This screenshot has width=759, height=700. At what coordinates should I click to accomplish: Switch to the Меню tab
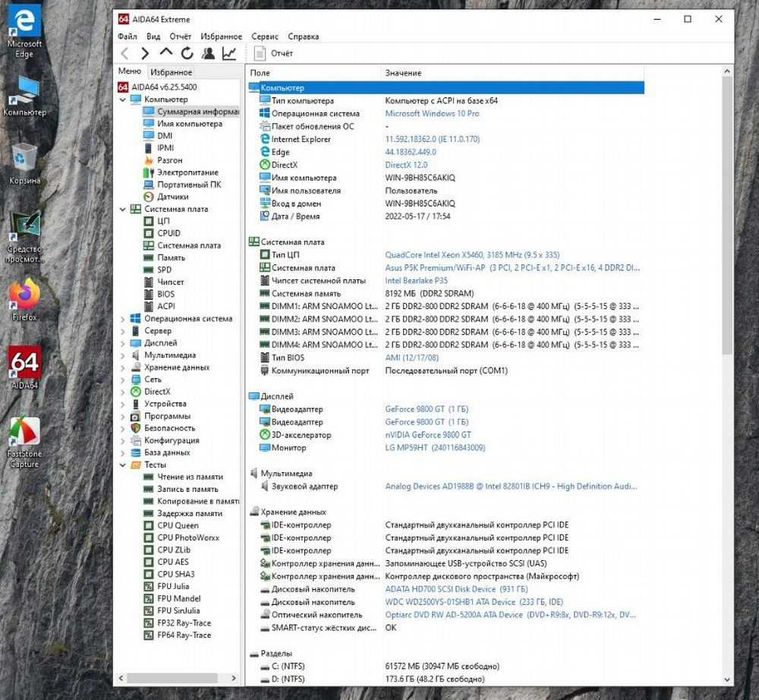(x=130, y=71)
